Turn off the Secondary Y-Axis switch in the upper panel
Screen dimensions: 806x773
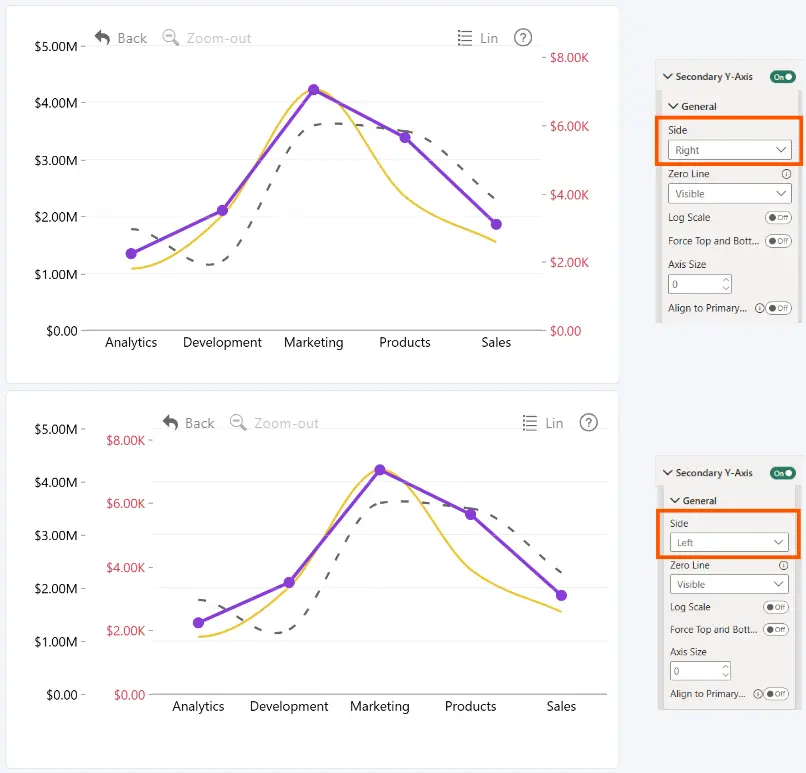782,77
